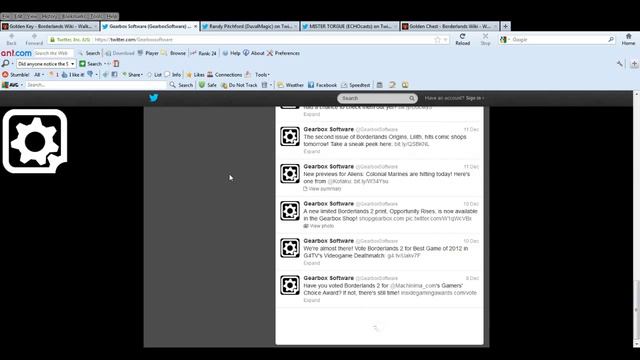Viewport: 640px width, 360px height.
Task: Click the Twitter bird logo on page
Action: click(153, 98)
